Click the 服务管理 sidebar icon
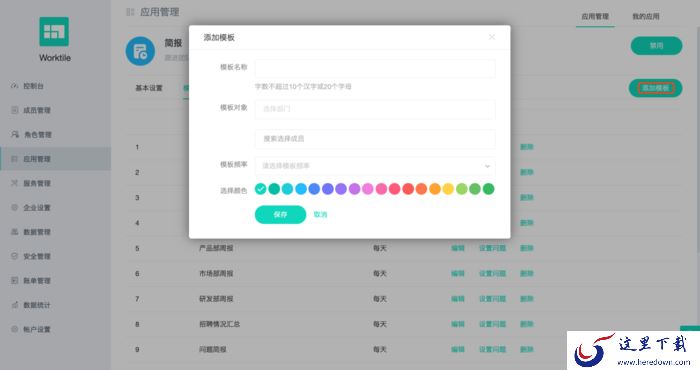 tap(14, 183)
